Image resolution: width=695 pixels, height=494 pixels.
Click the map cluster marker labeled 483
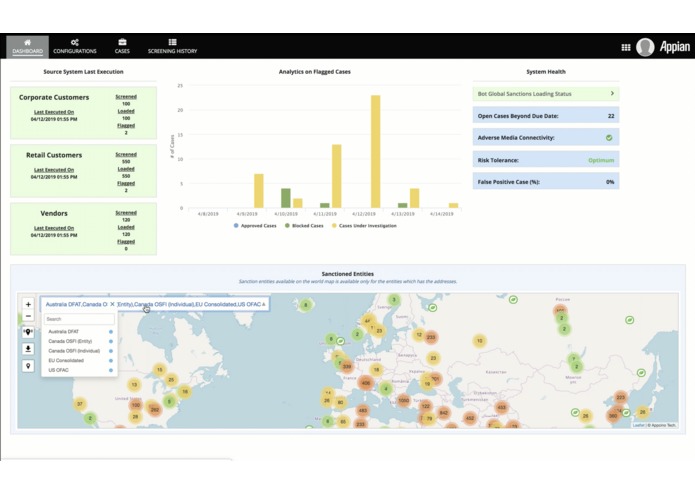(363, 411)
